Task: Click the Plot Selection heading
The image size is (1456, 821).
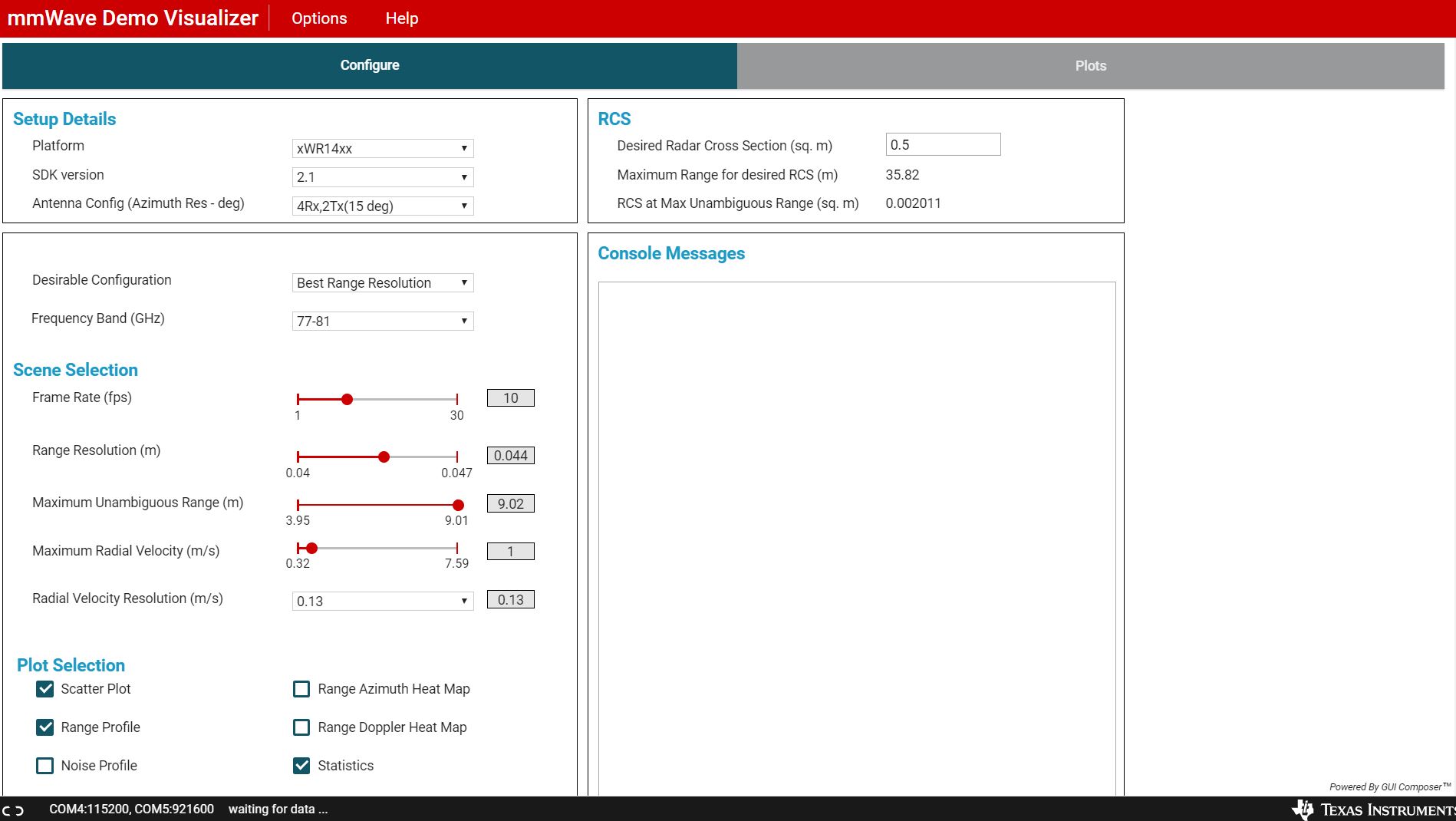Action: pos(71,665)
